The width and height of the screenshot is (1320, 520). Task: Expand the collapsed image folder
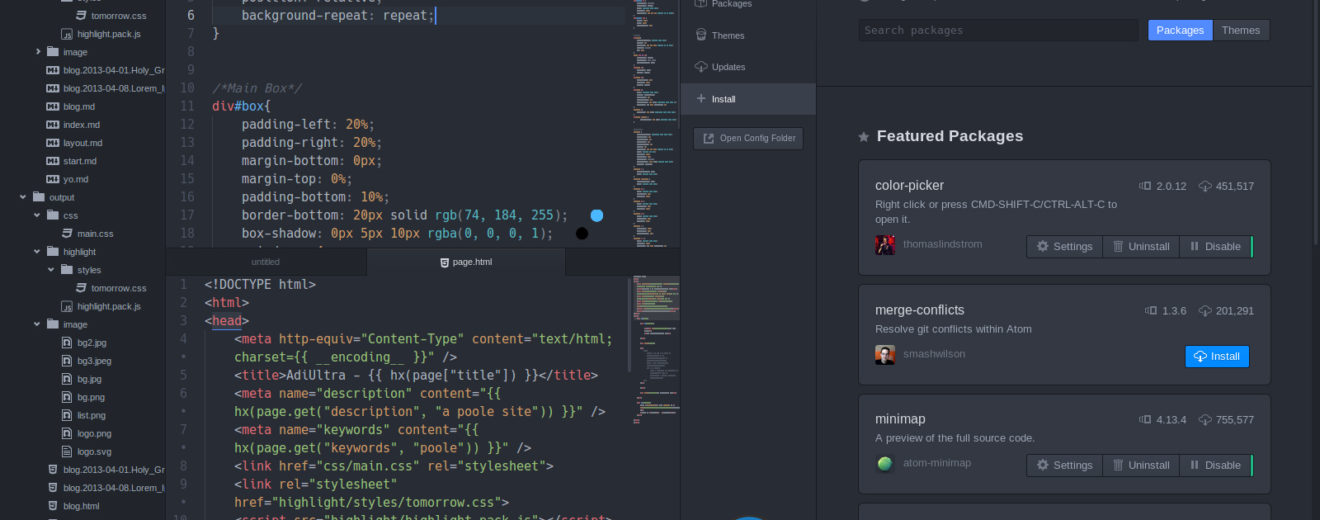(x=38, y=51)
